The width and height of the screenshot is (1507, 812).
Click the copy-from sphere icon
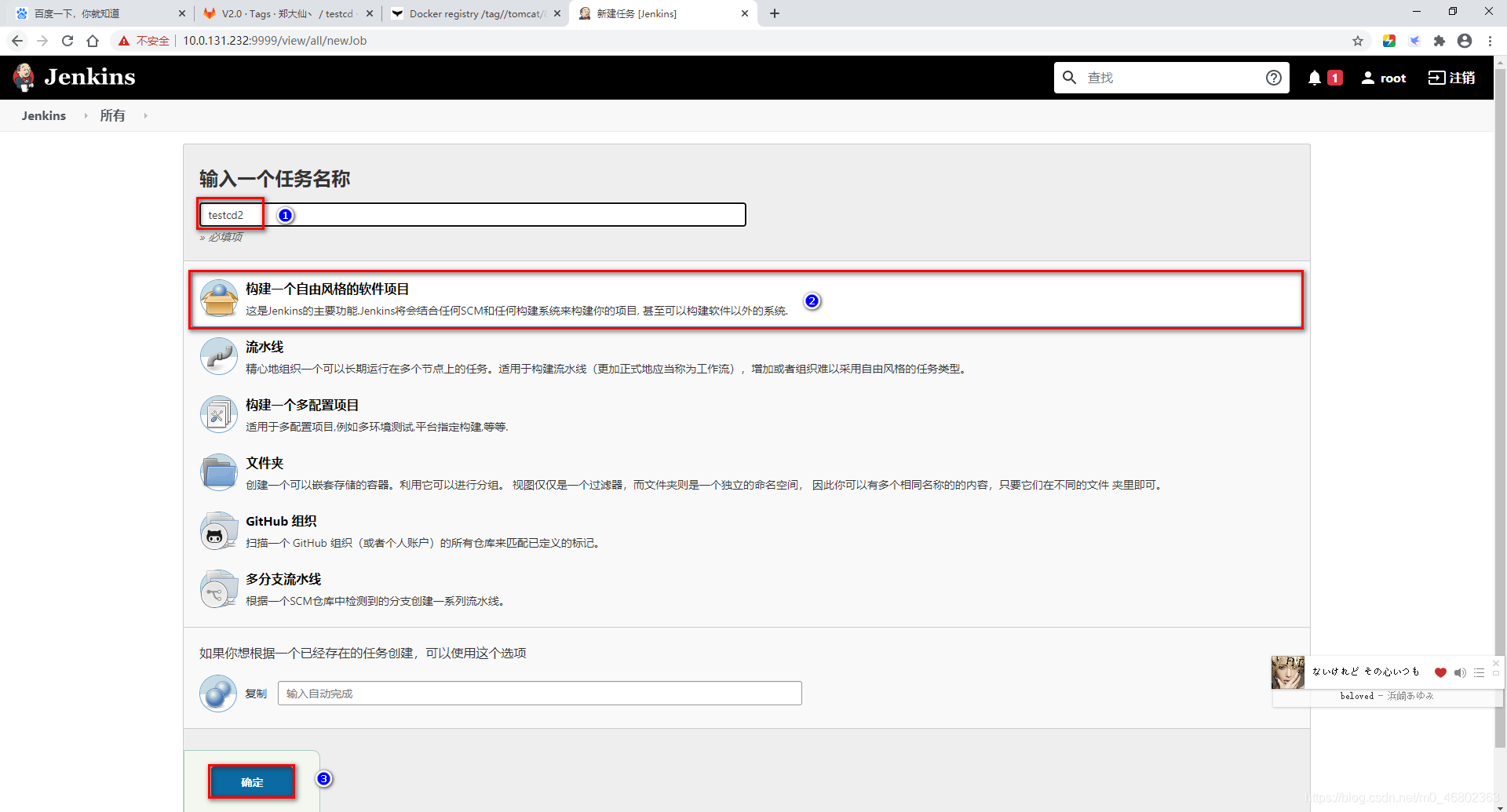(x=218, y=694)
